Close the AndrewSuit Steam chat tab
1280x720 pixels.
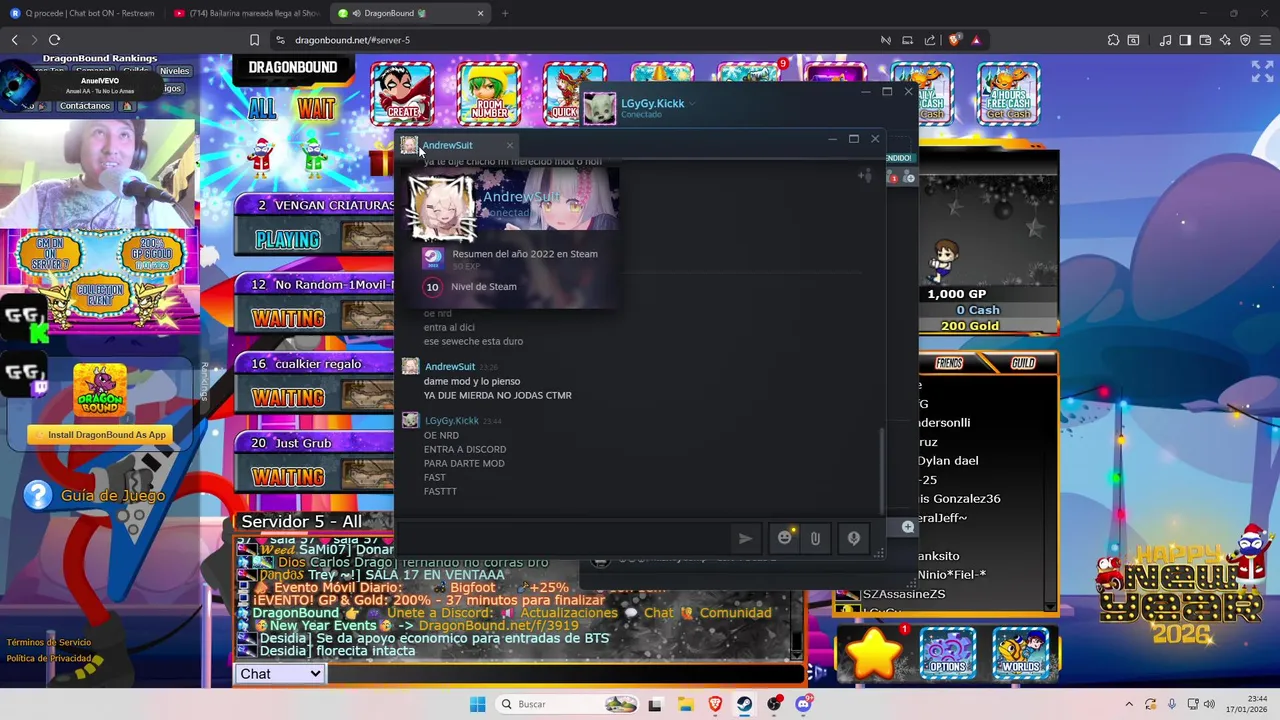pos(509,146)
